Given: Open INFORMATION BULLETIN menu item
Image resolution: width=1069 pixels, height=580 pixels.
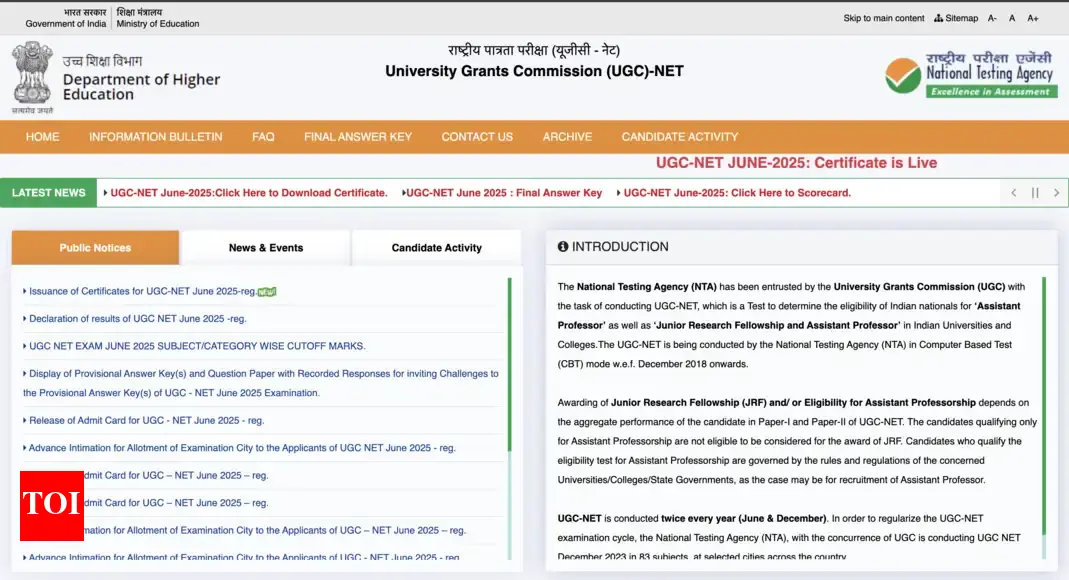Looking at the screenshot, I should tap(155, 137).
